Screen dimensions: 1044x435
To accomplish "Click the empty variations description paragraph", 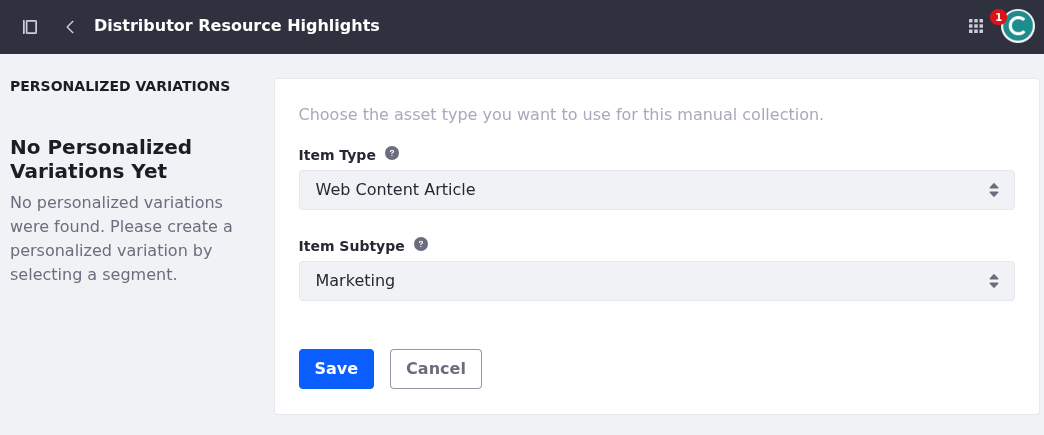I will (x=121, y=238).
